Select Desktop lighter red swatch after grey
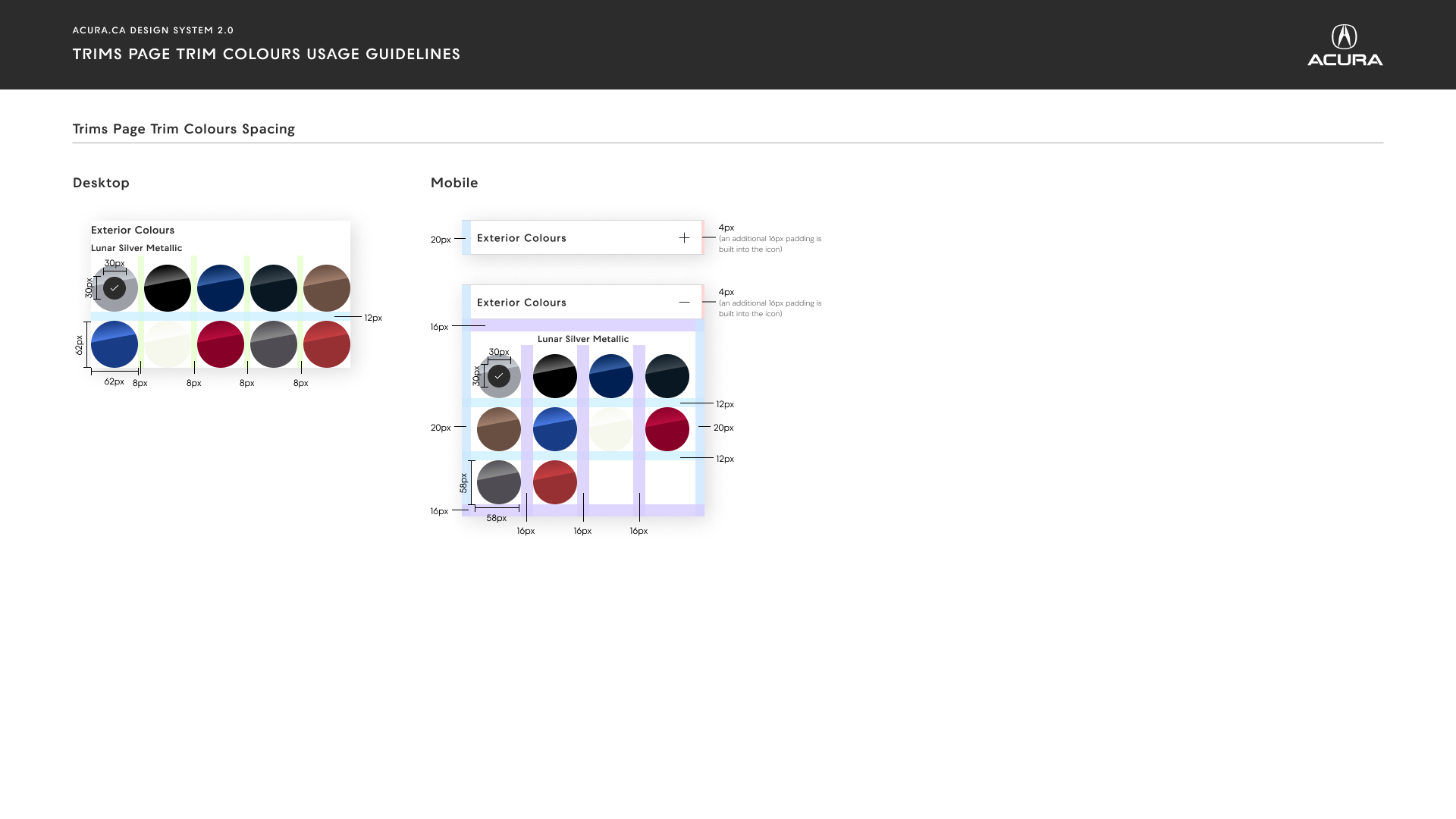1456x819 pixels. (x=327, y=344)
